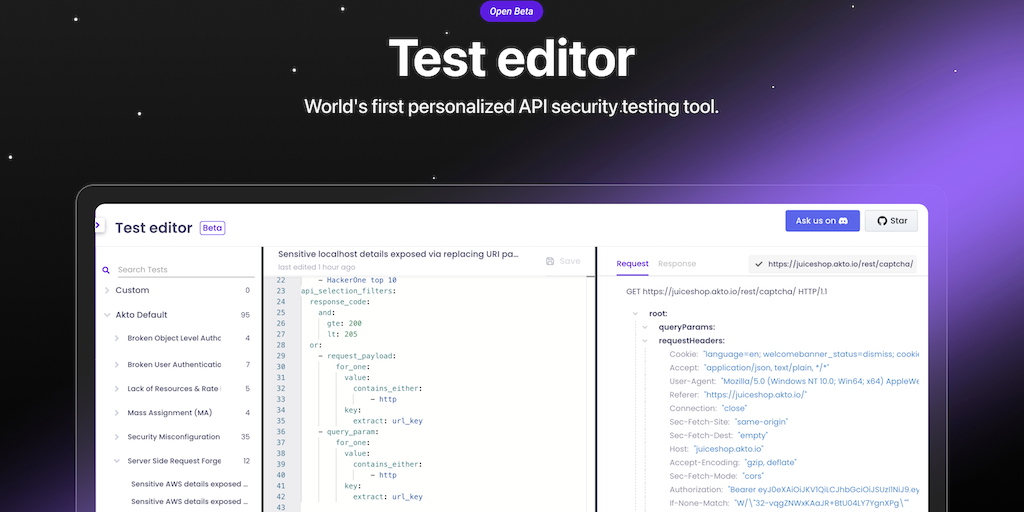The width and height of the screenshot is (1024, 512).
Task: Focus the Search Tests input field
Action: click(185, 270)
